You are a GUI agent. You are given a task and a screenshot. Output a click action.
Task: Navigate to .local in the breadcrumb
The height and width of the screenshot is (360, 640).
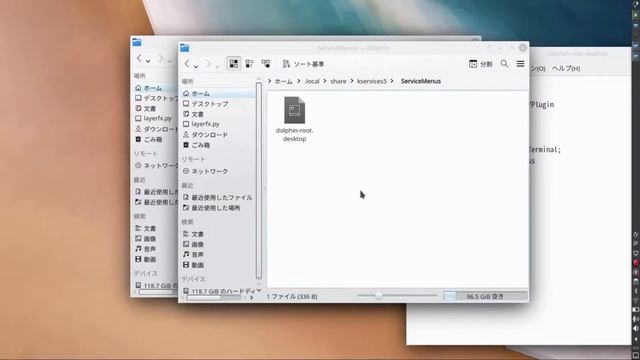[312, 81]
